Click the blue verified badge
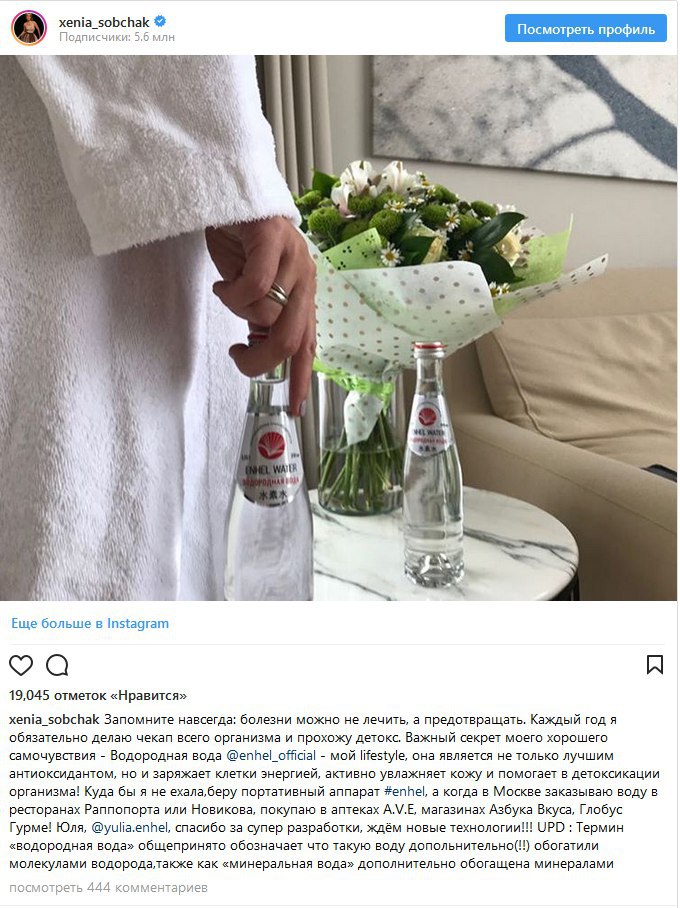This screenshot has width=680, height=908. [x=160, y=21]
